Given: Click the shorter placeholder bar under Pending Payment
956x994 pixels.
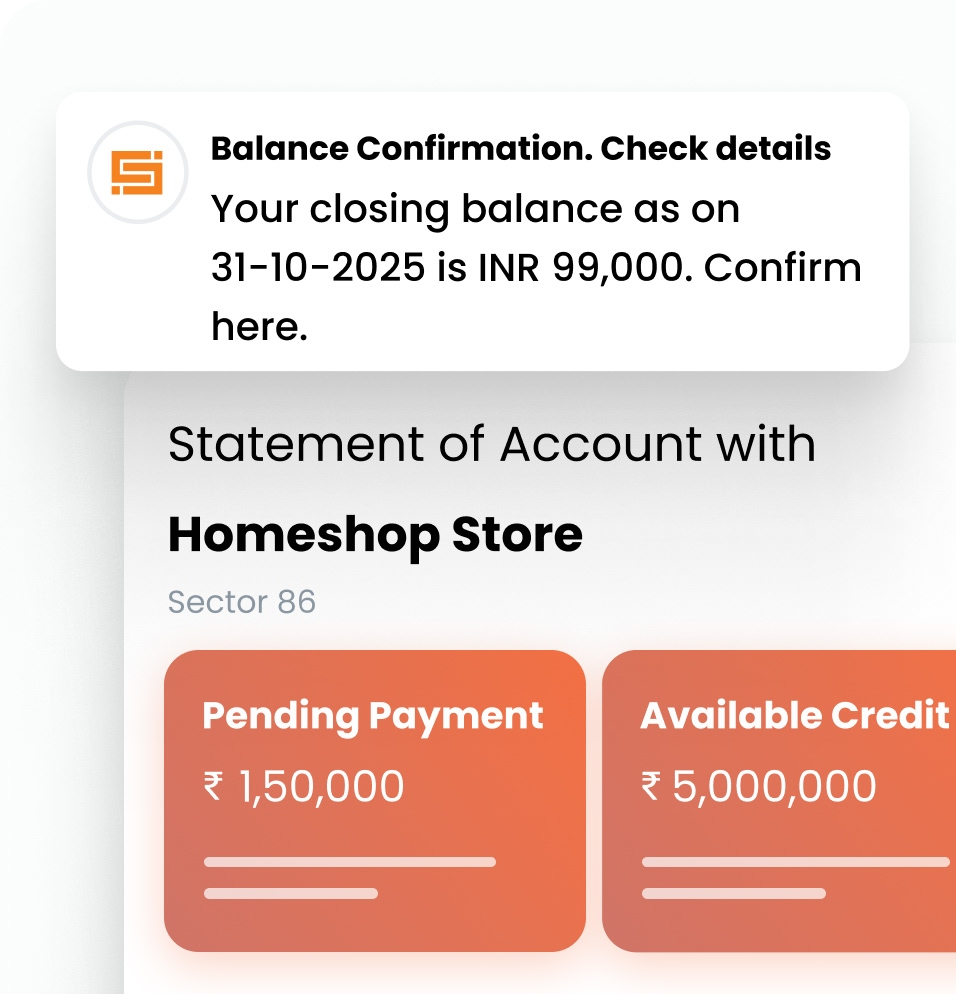Looking at the screenshot, I should 291,893.
